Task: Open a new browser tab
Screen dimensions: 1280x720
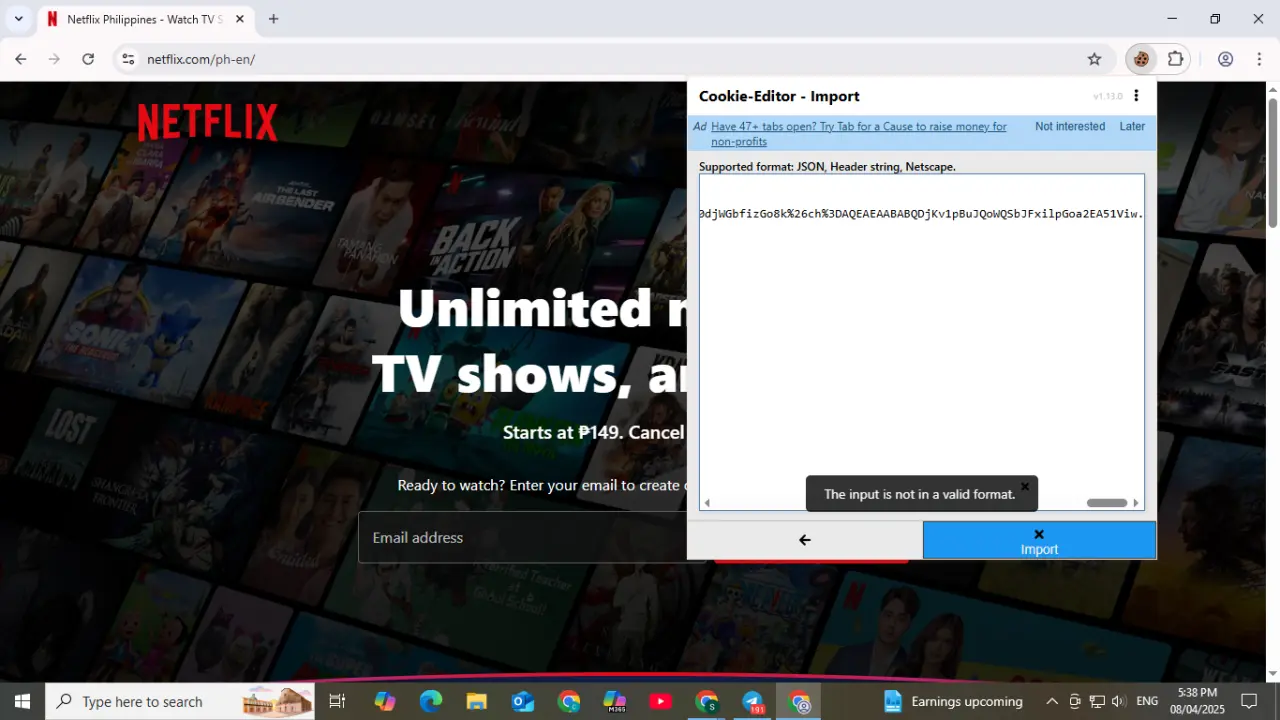Action: click(273, 19)
